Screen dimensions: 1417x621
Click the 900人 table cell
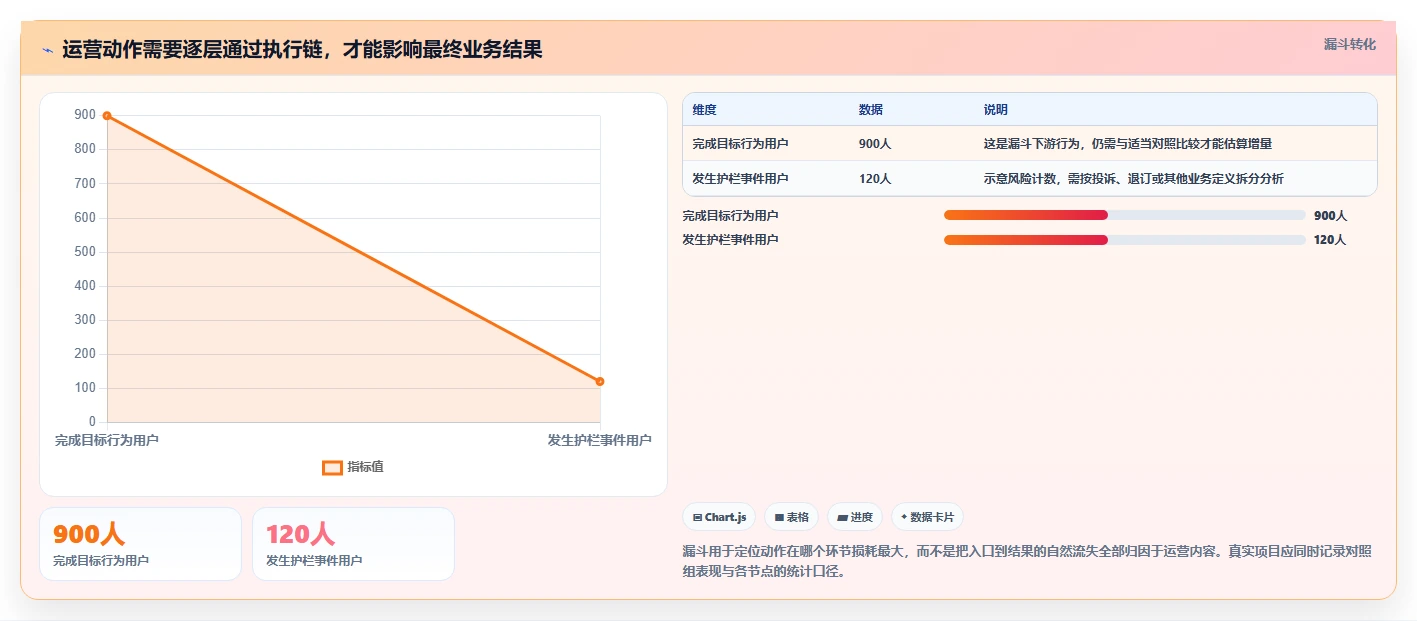(x=875, y=144)
